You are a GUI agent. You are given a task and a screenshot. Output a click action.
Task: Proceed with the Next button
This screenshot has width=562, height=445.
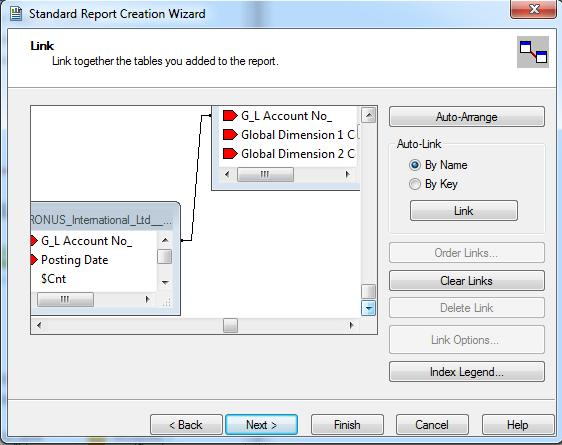[261, 425]
